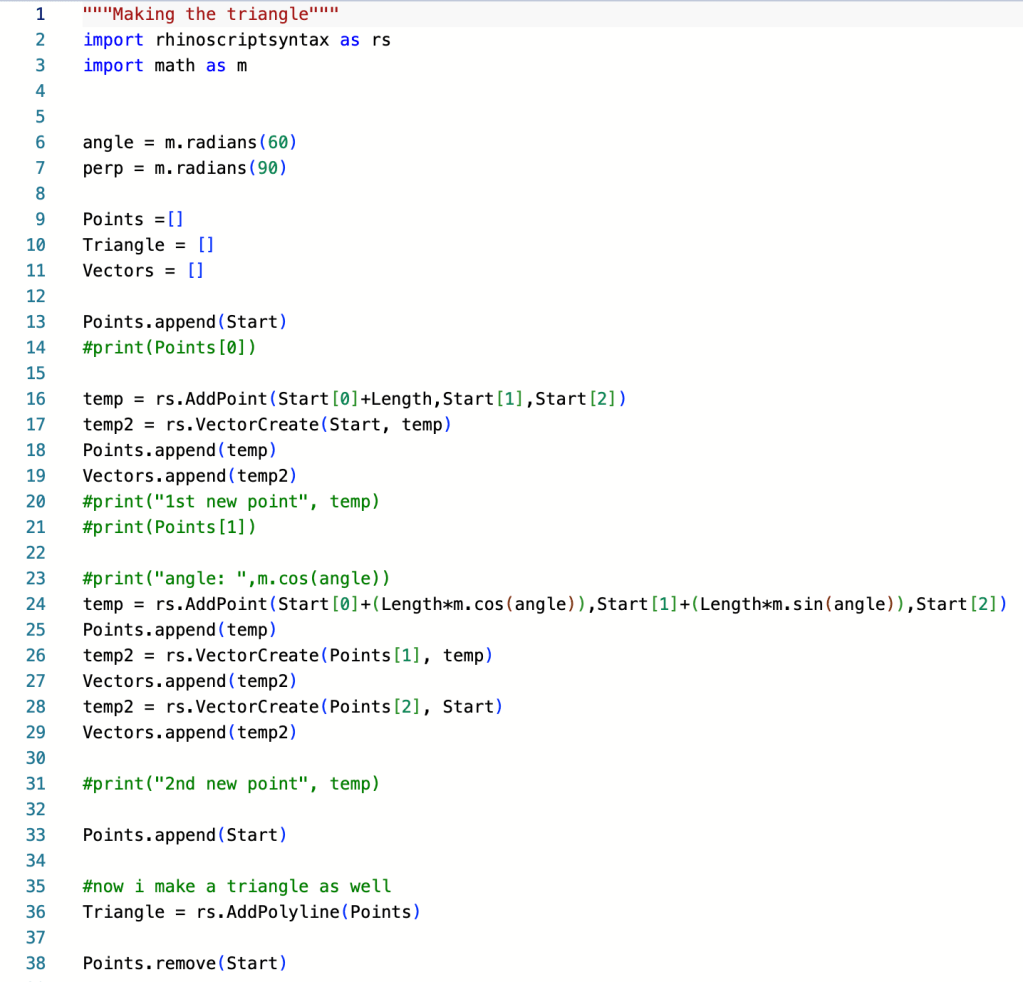Click the word math on line 3
Image resolution: width=1023 pixels, height=982 pixels.
(174, 66)
